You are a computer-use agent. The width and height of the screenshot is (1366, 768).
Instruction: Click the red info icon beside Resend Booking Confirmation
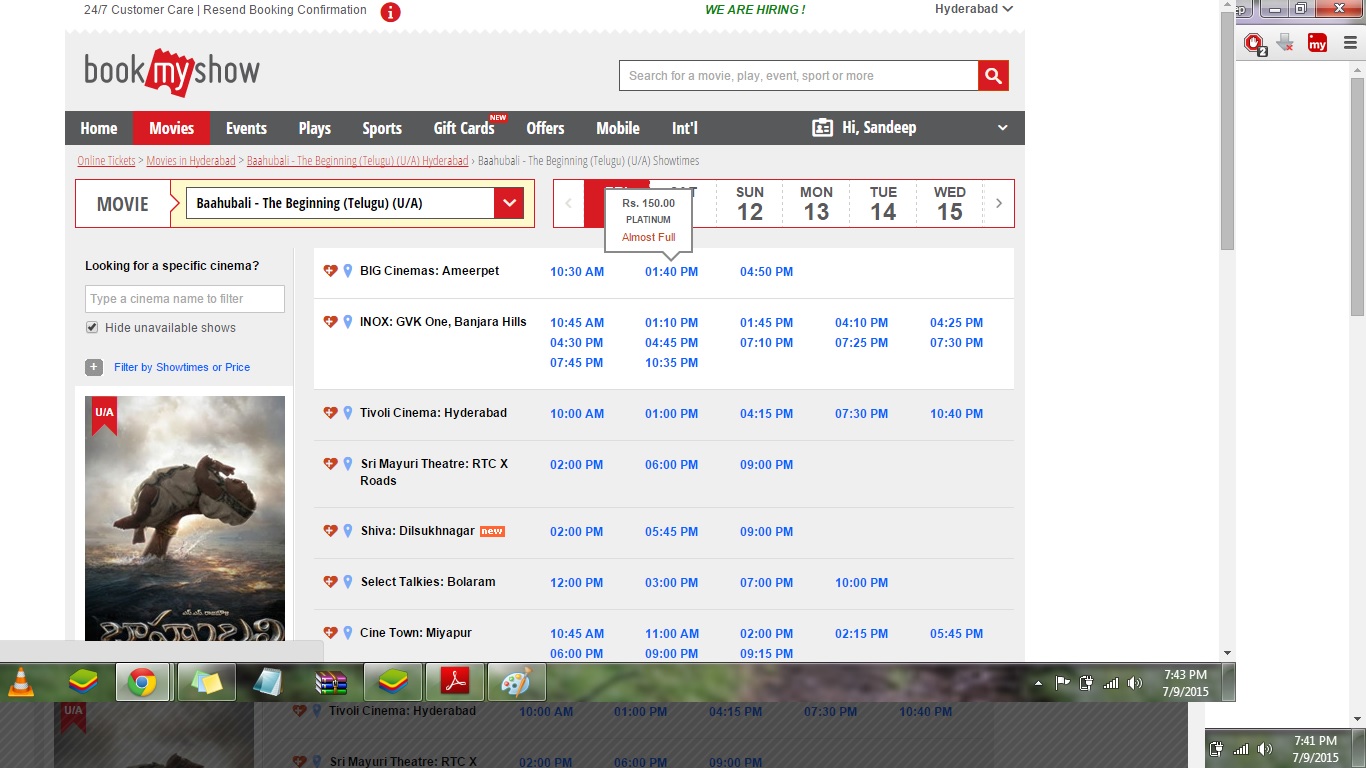click(x=391, y=12)
